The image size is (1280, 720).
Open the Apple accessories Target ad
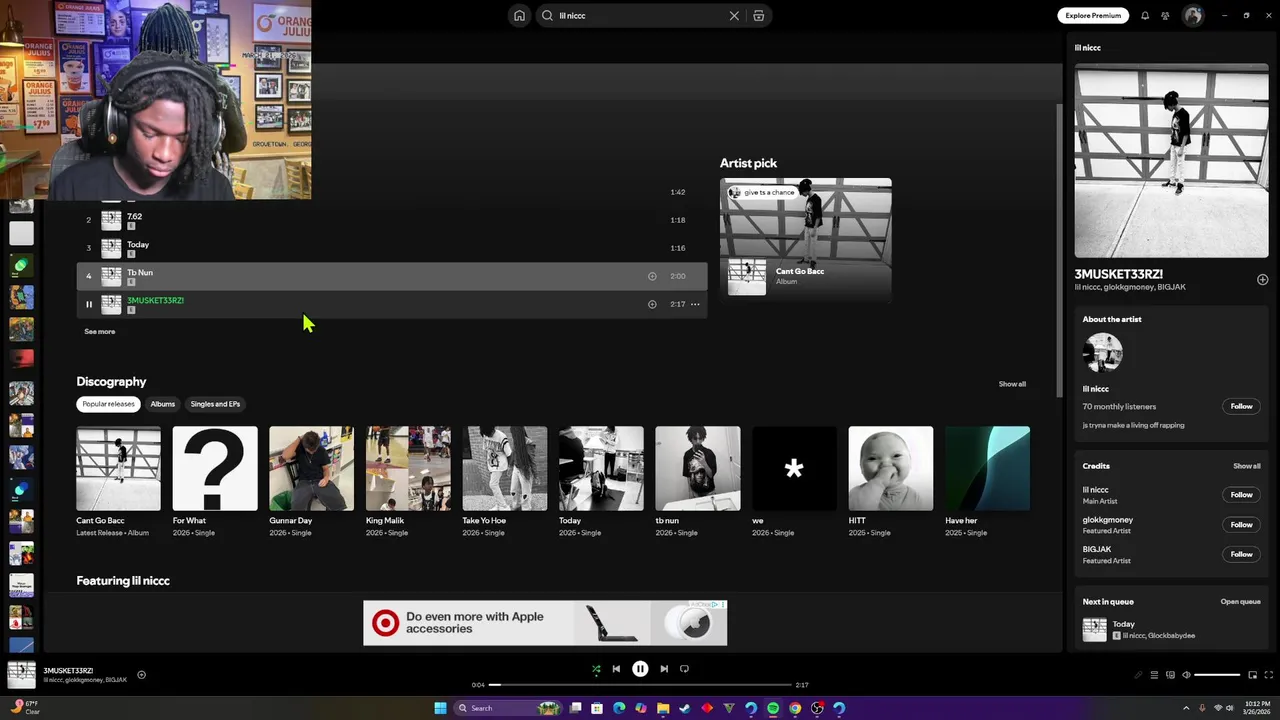[x=545, y=623]
